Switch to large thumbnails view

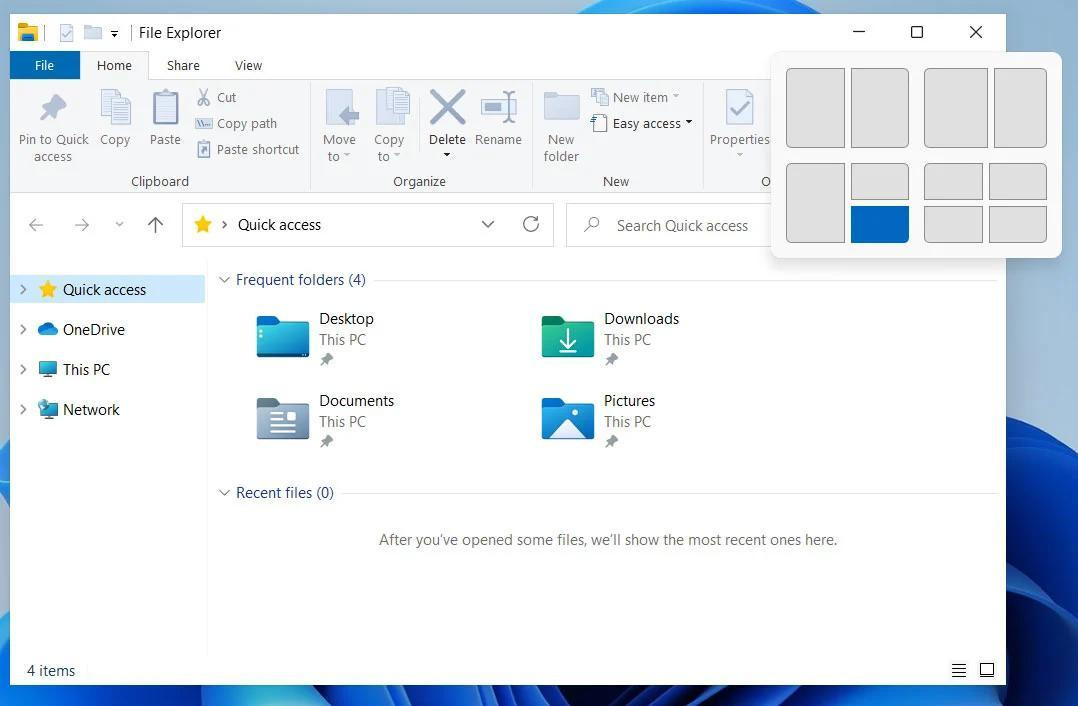(x=987, y=670)
